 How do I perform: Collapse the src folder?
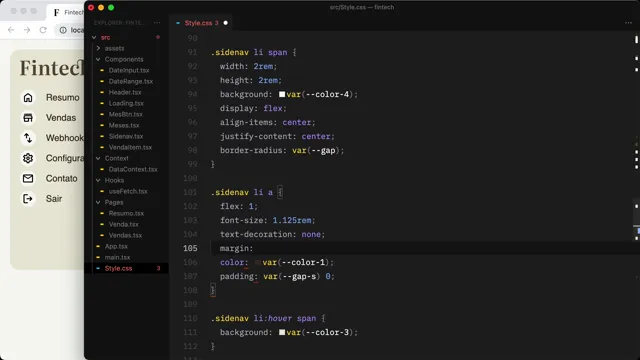pos(94,37)
